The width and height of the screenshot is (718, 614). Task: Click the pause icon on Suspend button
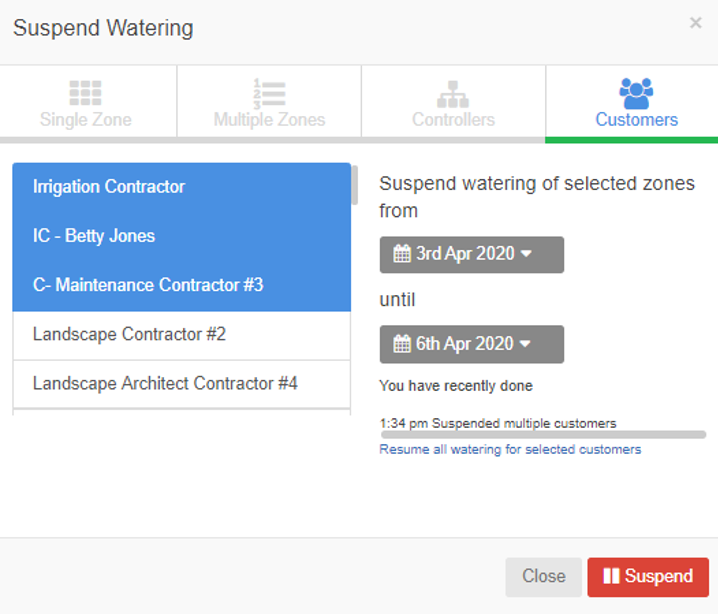pos(611,577)
